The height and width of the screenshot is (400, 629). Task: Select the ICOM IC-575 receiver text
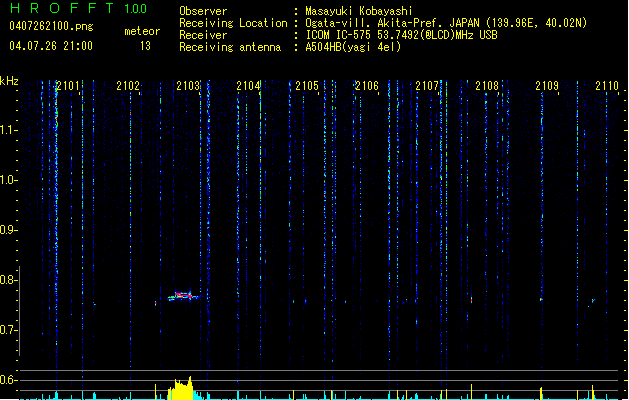point(401,35)
